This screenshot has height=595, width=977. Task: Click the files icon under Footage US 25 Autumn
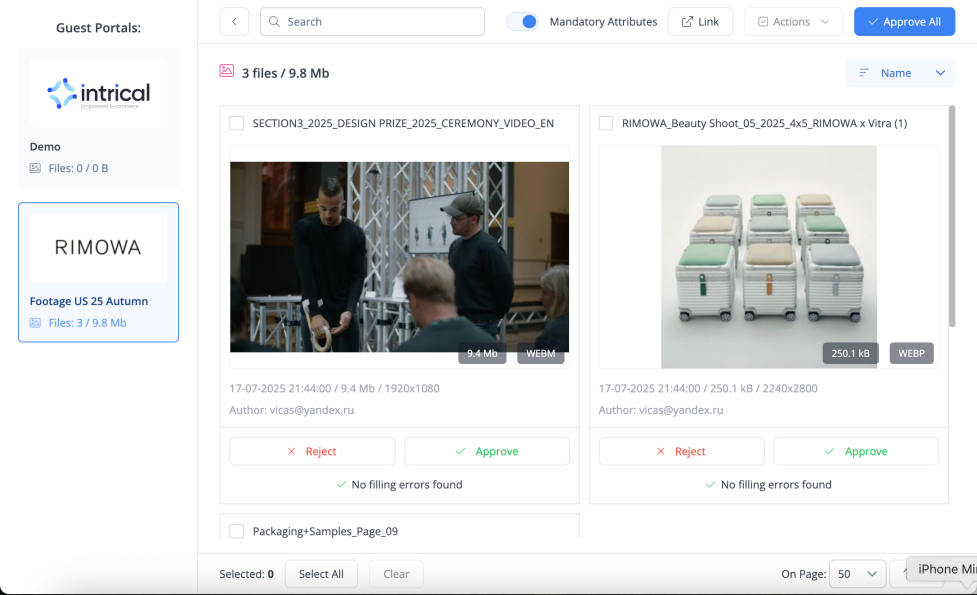(36, 323)
